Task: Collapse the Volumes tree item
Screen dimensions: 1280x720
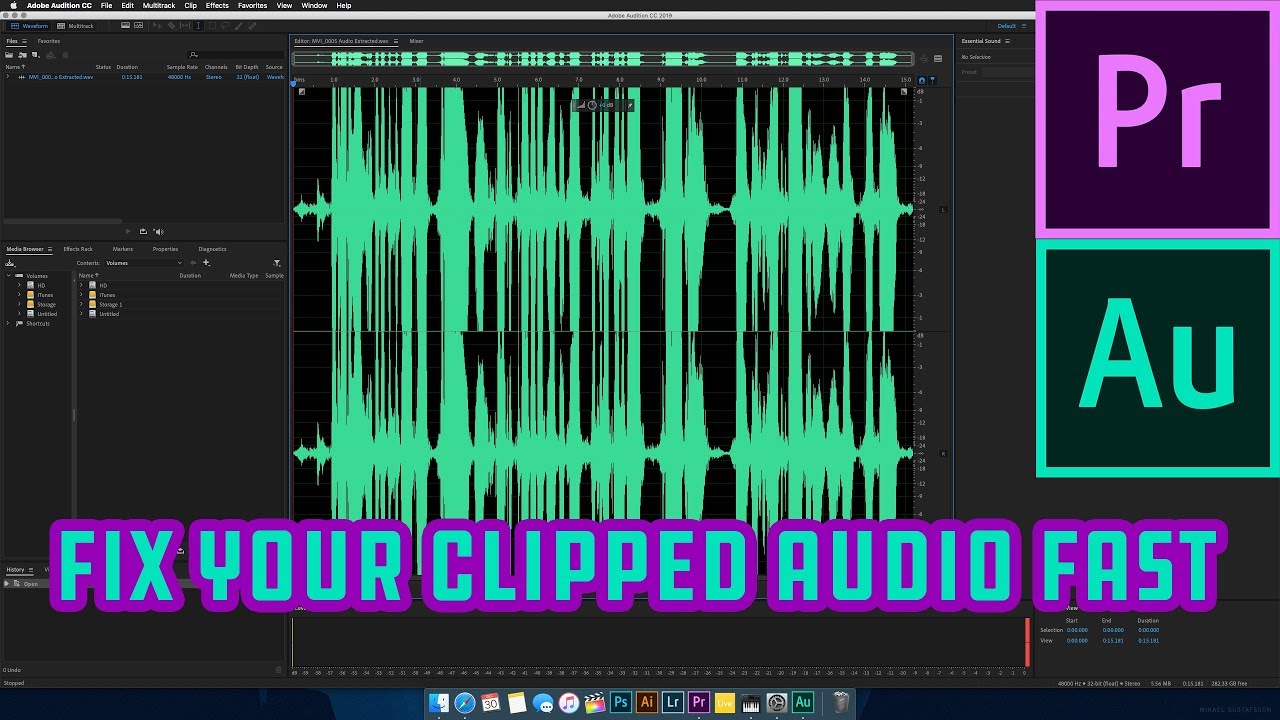Action: pyautogui.click(x=9, y=276)
